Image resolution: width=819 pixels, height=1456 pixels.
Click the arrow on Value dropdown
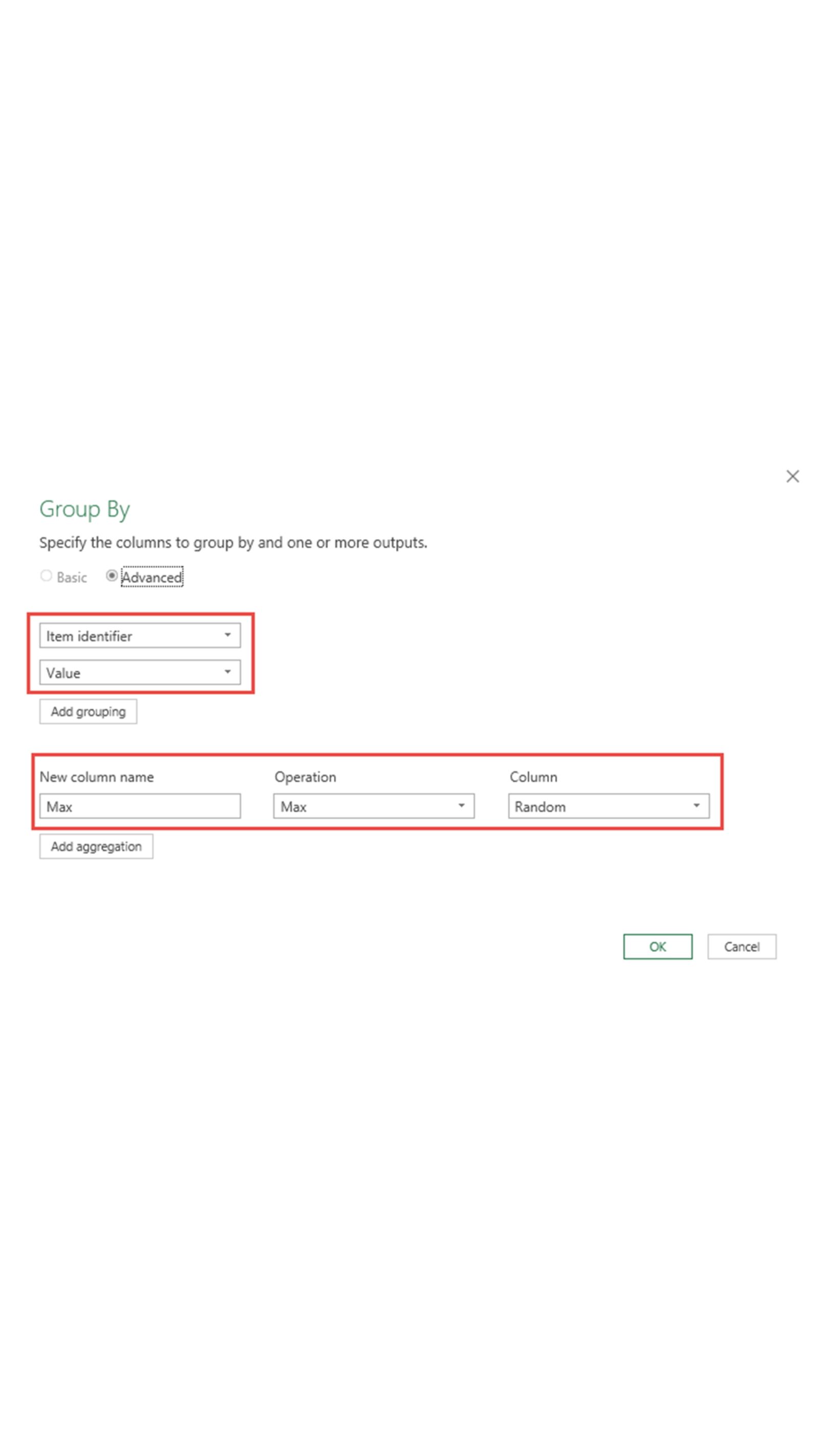(227, 672)
